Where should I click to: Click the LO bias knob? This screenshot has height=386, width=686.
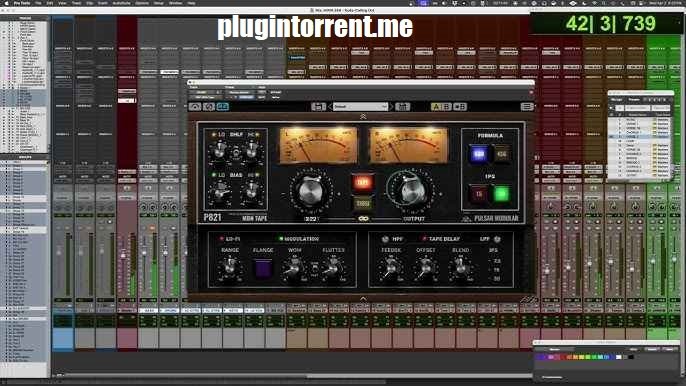(x=219, y=191)
